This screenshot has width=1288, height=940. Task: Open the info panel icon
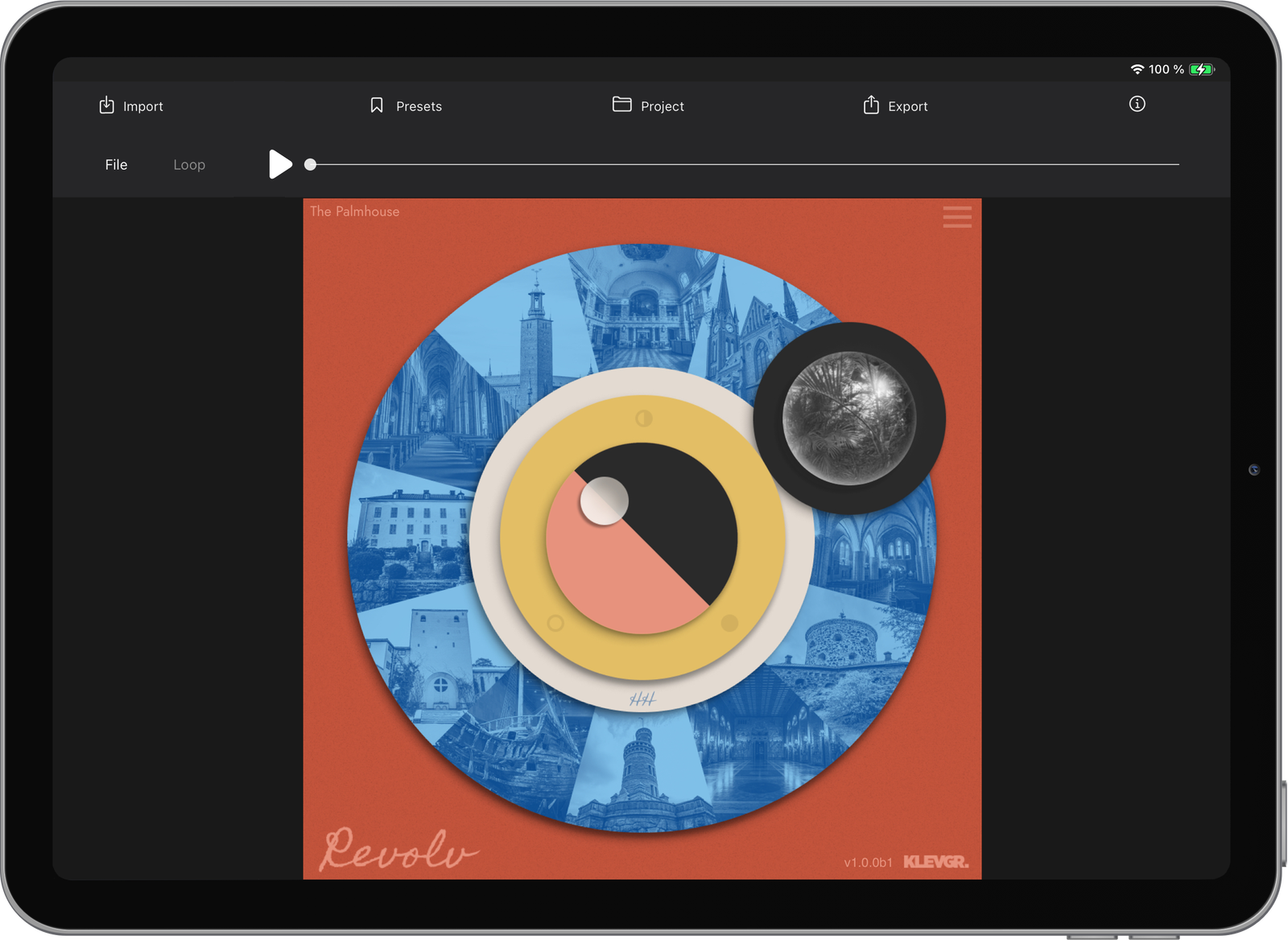pos(1137,104)
